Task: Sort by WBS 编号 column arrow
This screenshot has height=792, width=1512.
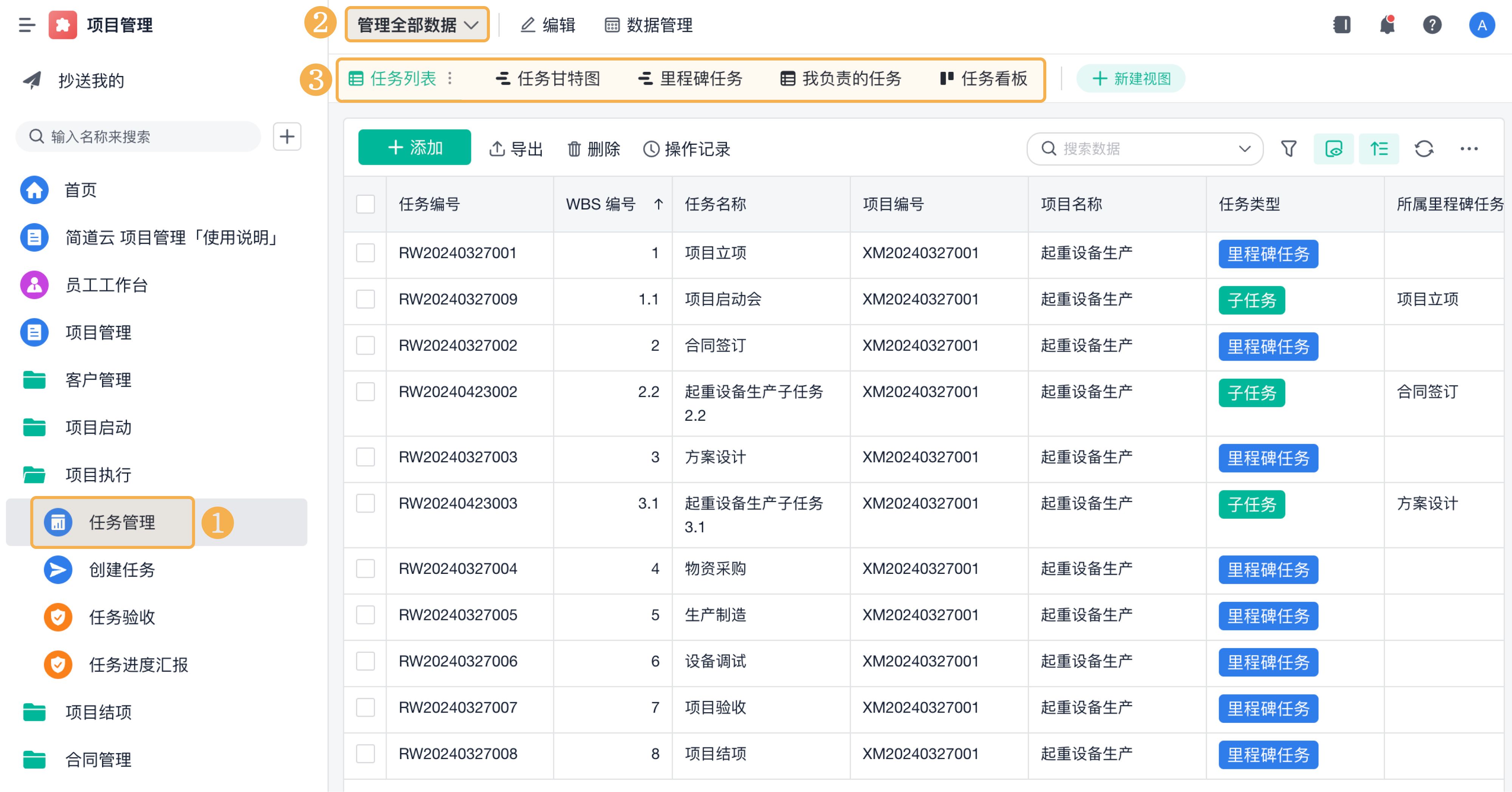Action: tap(658, 204)
